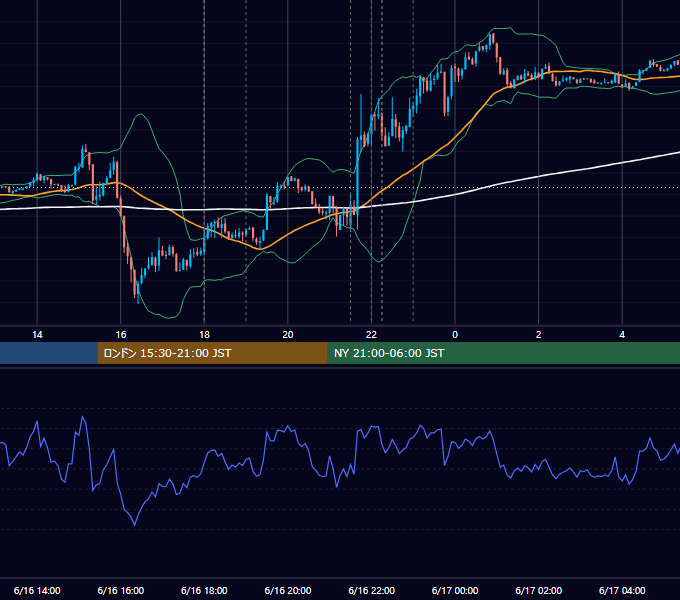Click the 14 hour axis label

point(37,335)
